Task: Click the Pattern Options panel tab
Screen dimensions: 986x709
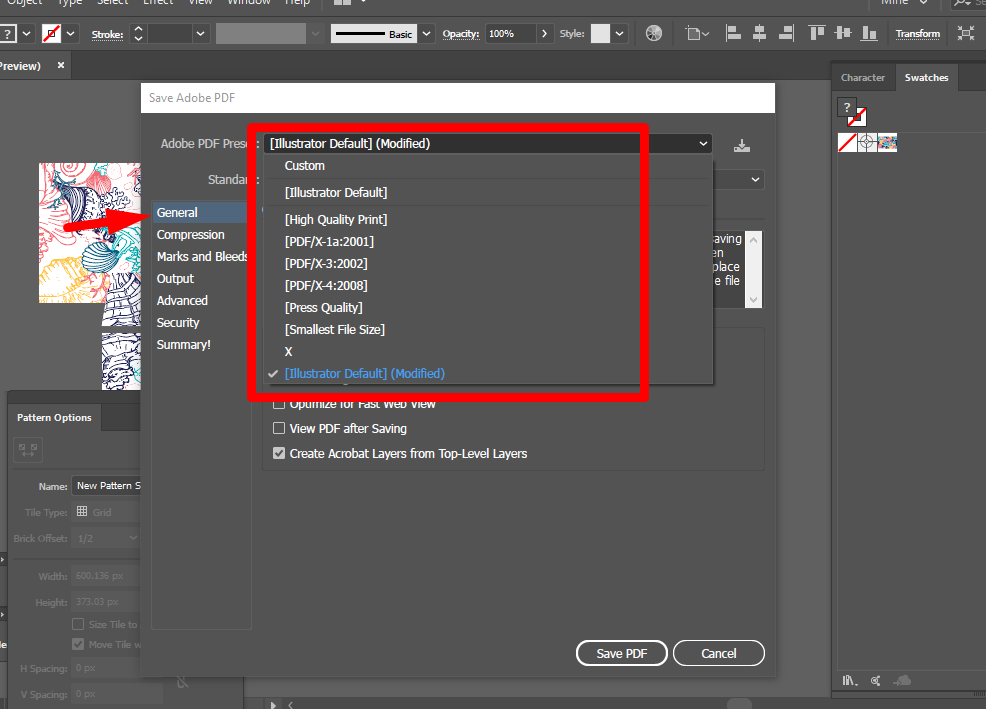Action: [x=54, y=417]
